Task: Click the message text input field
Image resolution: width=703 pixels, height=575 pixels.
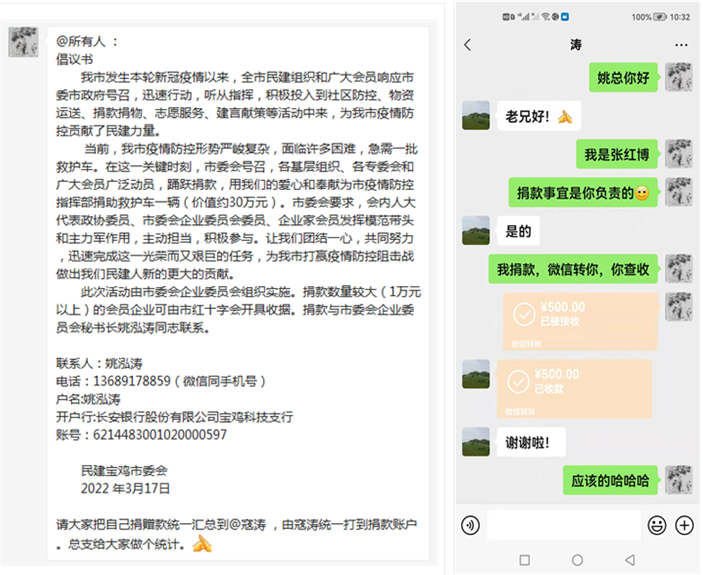Action: pos(563,525)
